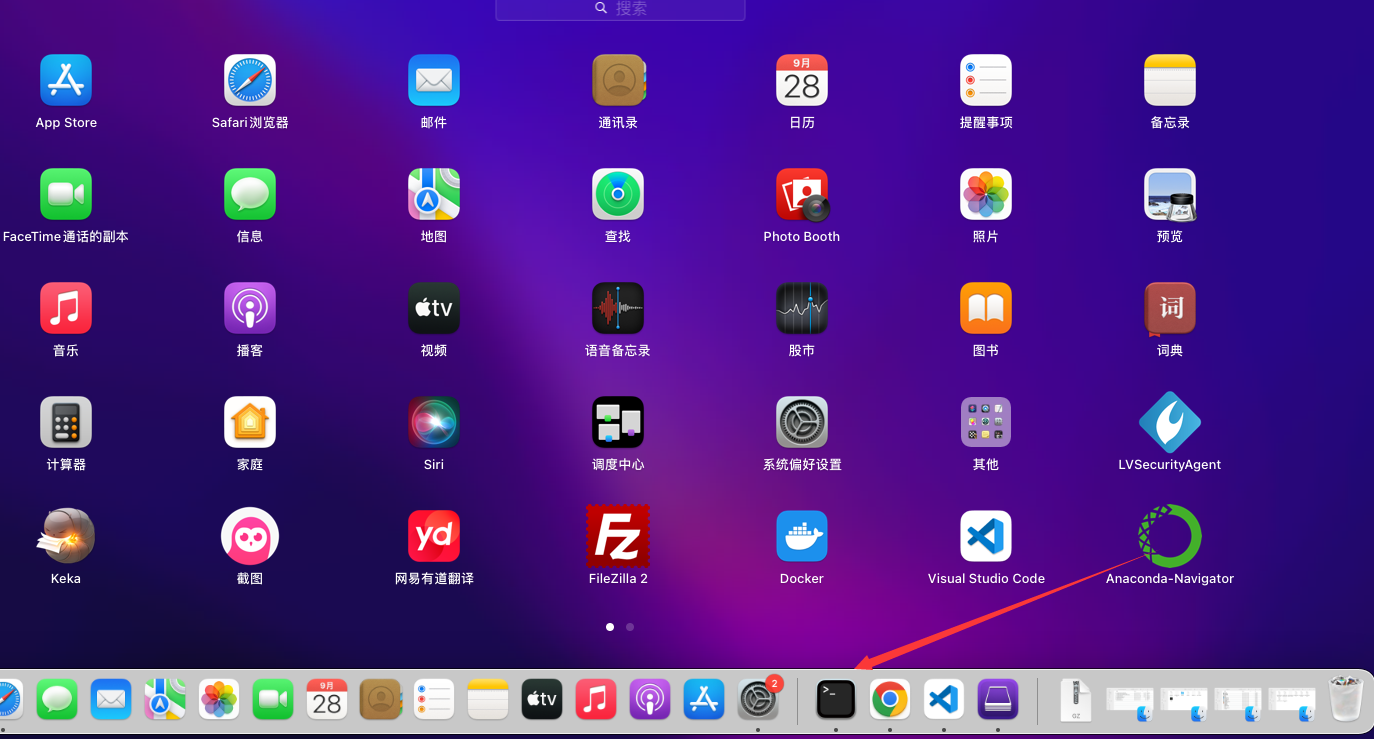
Task: Launch 视频 app in Launchpad
Action: 434,308
